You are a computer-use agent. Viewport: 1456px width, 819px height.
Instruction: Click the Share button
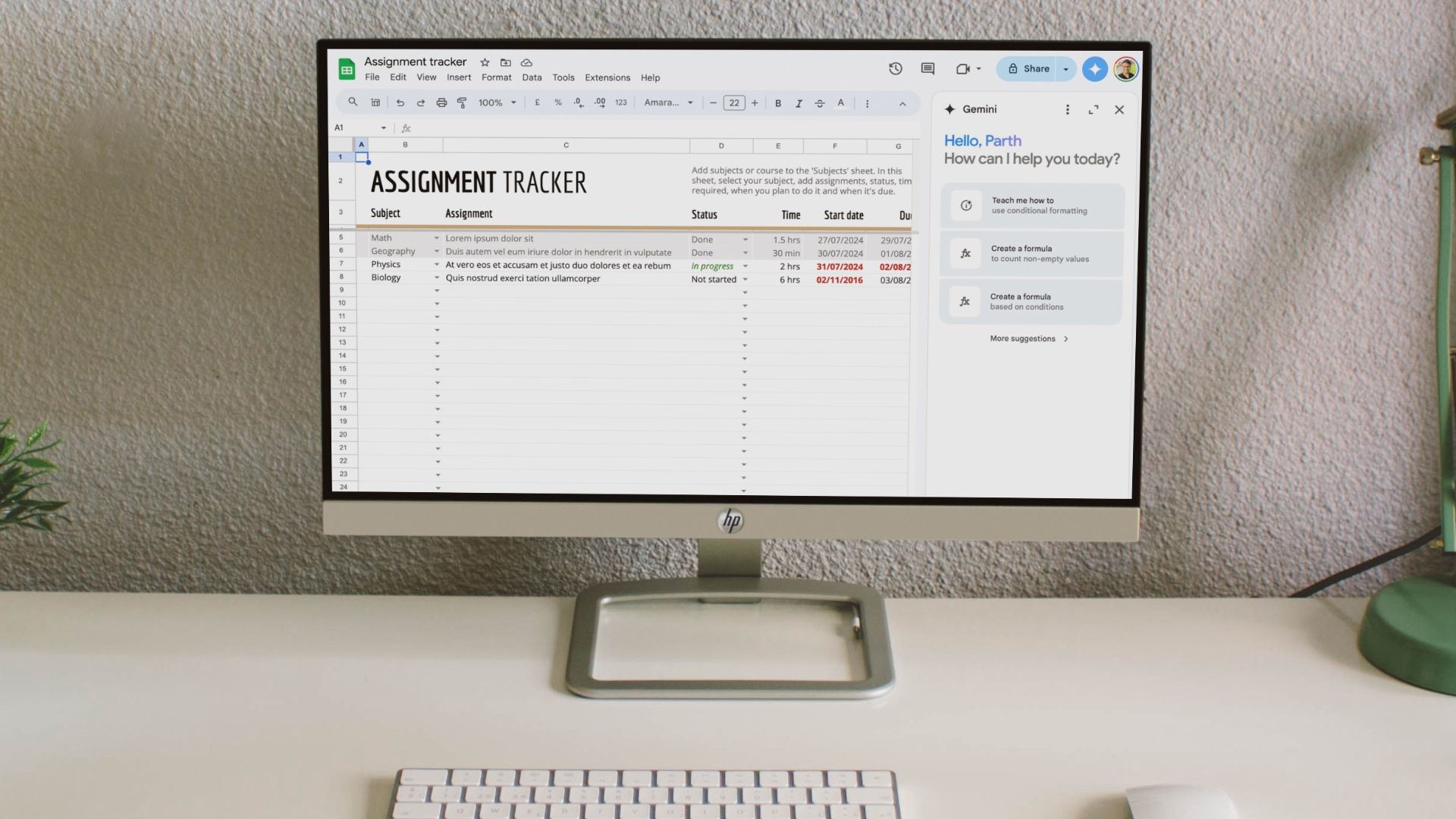1029,68
